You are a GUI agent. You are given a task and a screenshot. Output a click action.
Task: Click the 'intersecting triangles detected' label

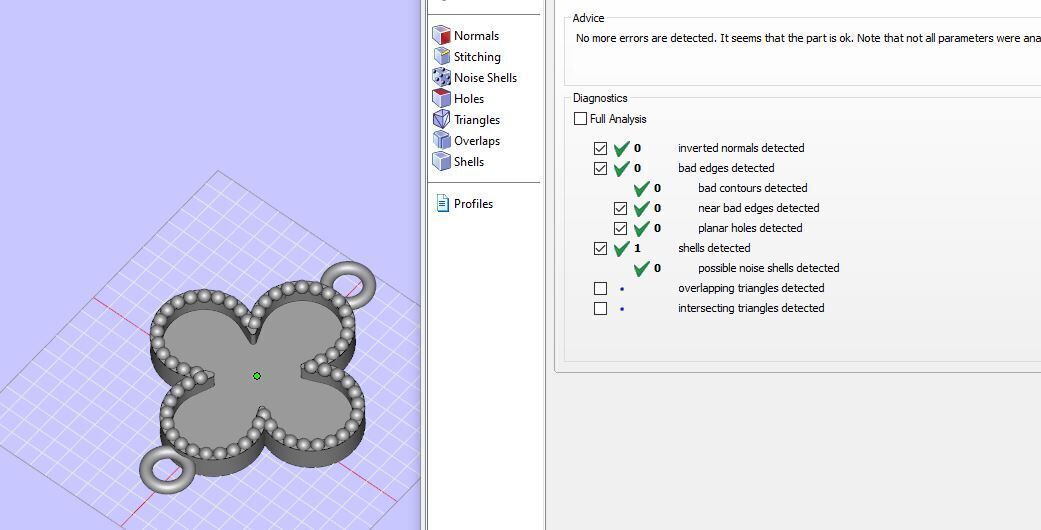pos(751,308)
